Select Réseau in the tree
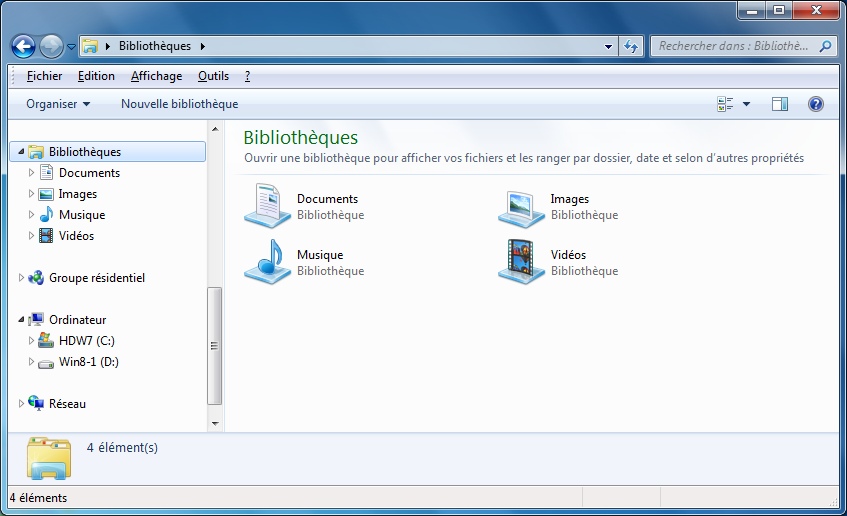 click(x=67, y=404)
